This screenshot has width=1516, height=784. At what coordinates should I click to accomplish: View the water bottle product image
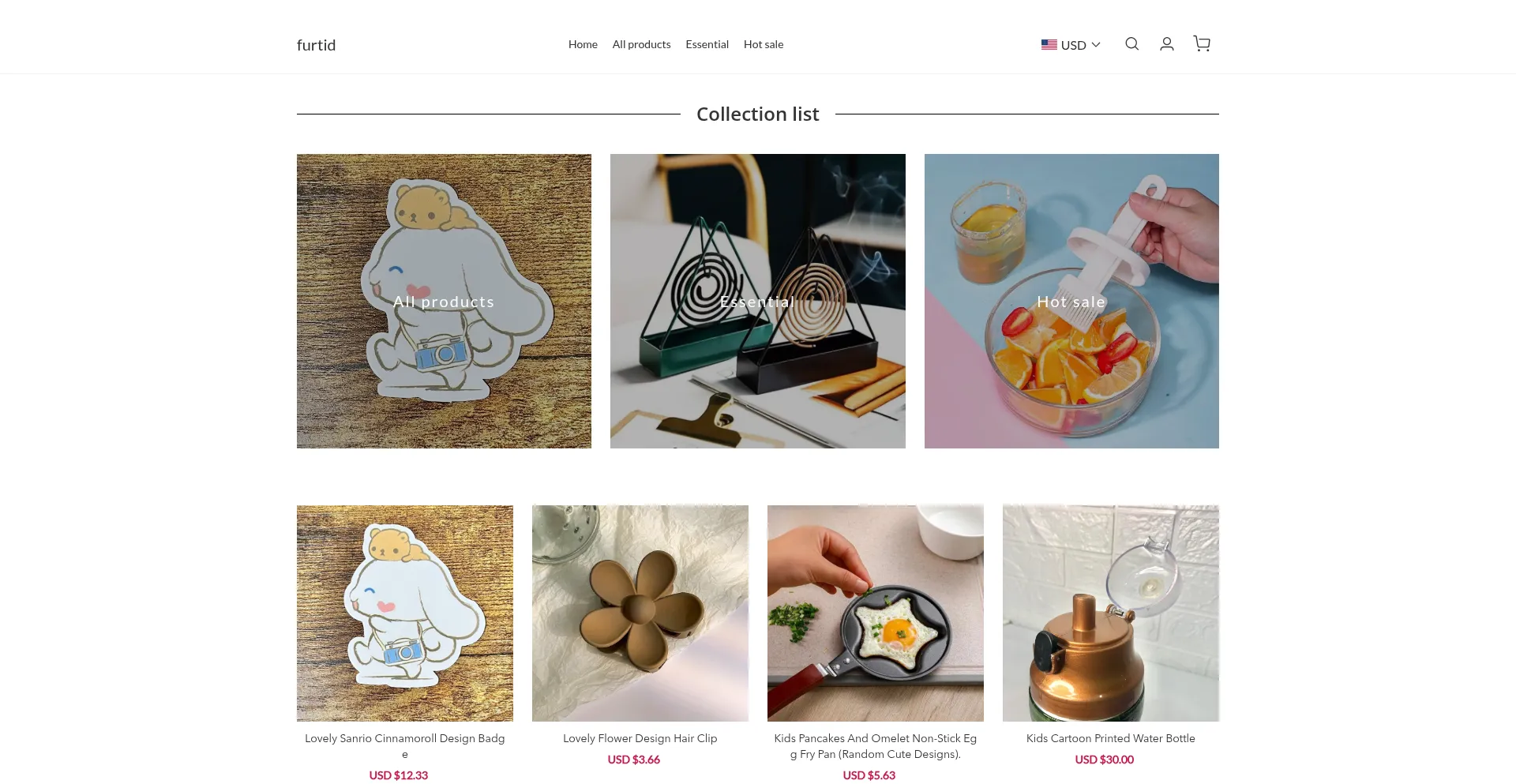tap(1110, 613)
